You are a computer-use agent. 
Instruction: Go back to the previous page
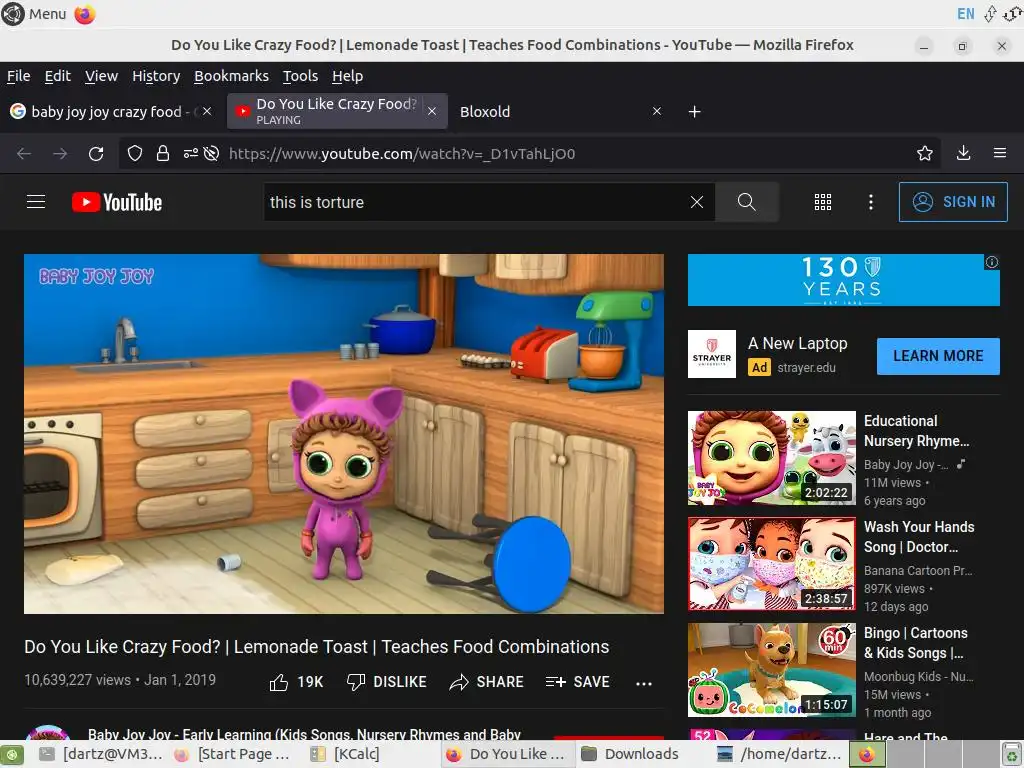point(24,153)
